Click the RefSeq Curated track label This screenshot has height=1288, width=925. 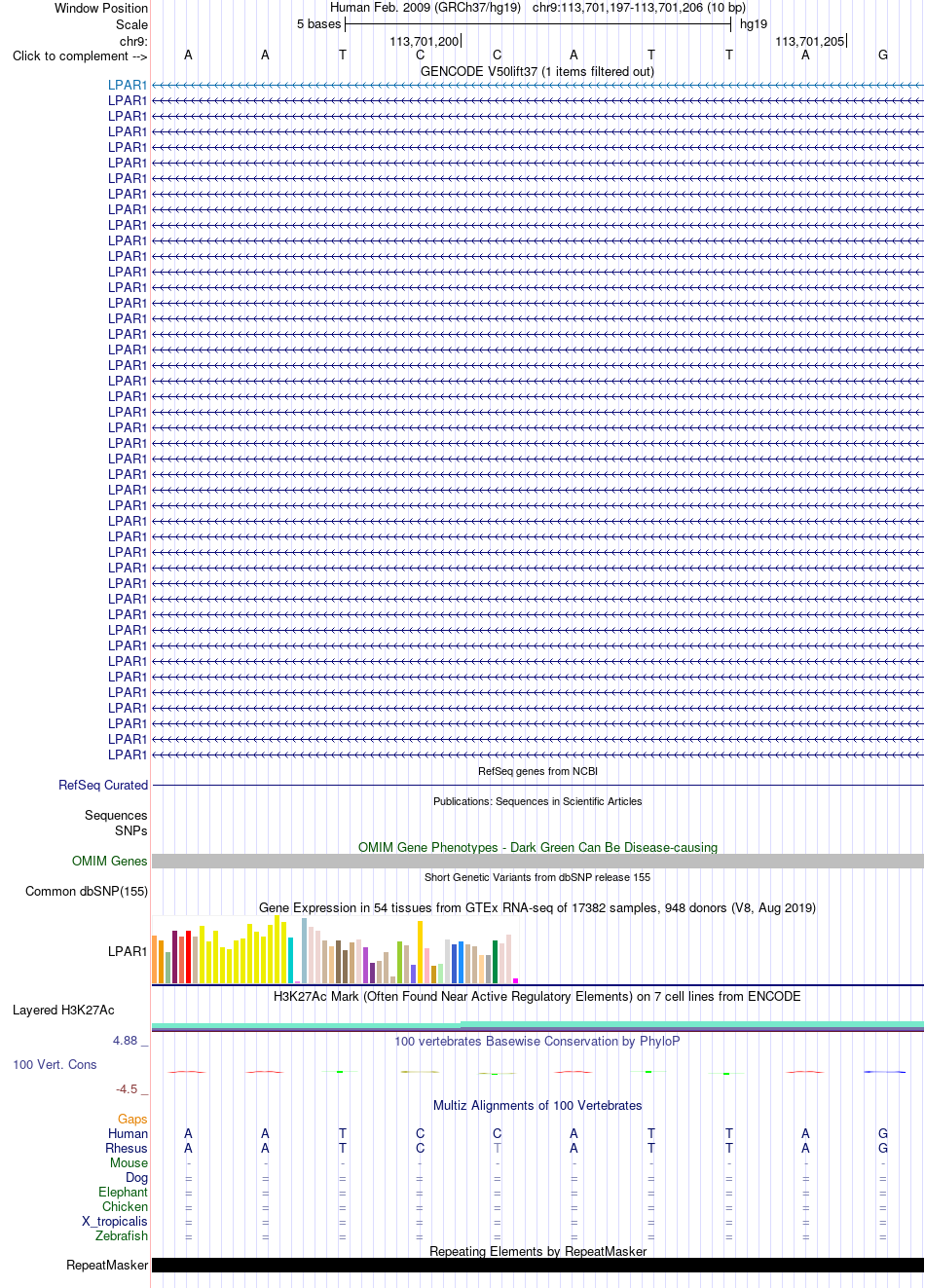tap(103, 785)
